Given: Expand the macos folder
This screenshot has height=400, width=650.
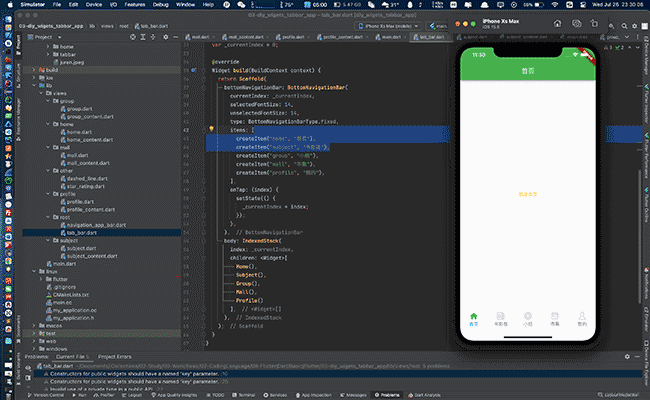Looking at the screenshot, I should pyautogui.click(x=34, y=326).
